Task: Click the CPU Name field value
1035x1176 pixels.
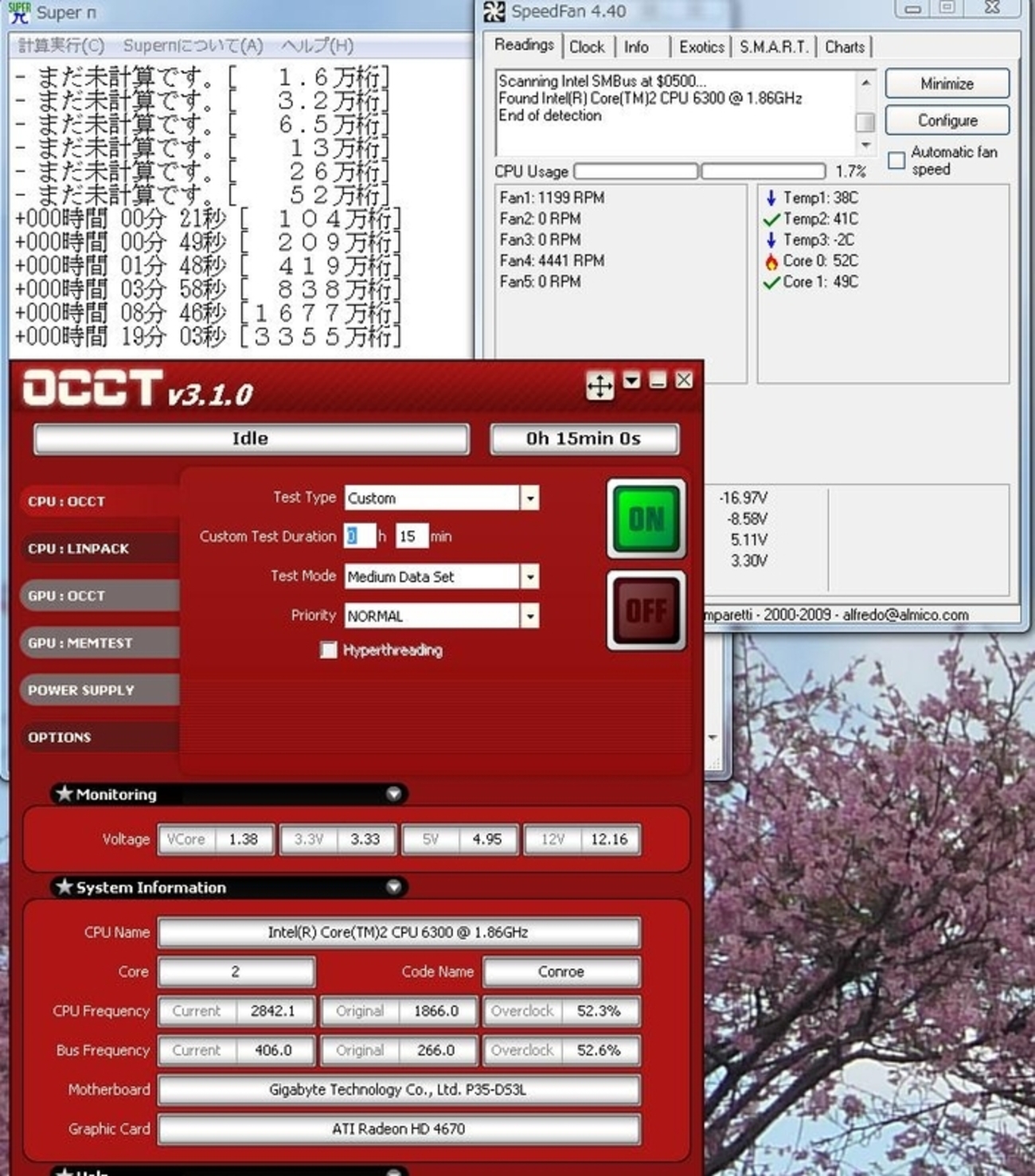Action: (399, 932)
